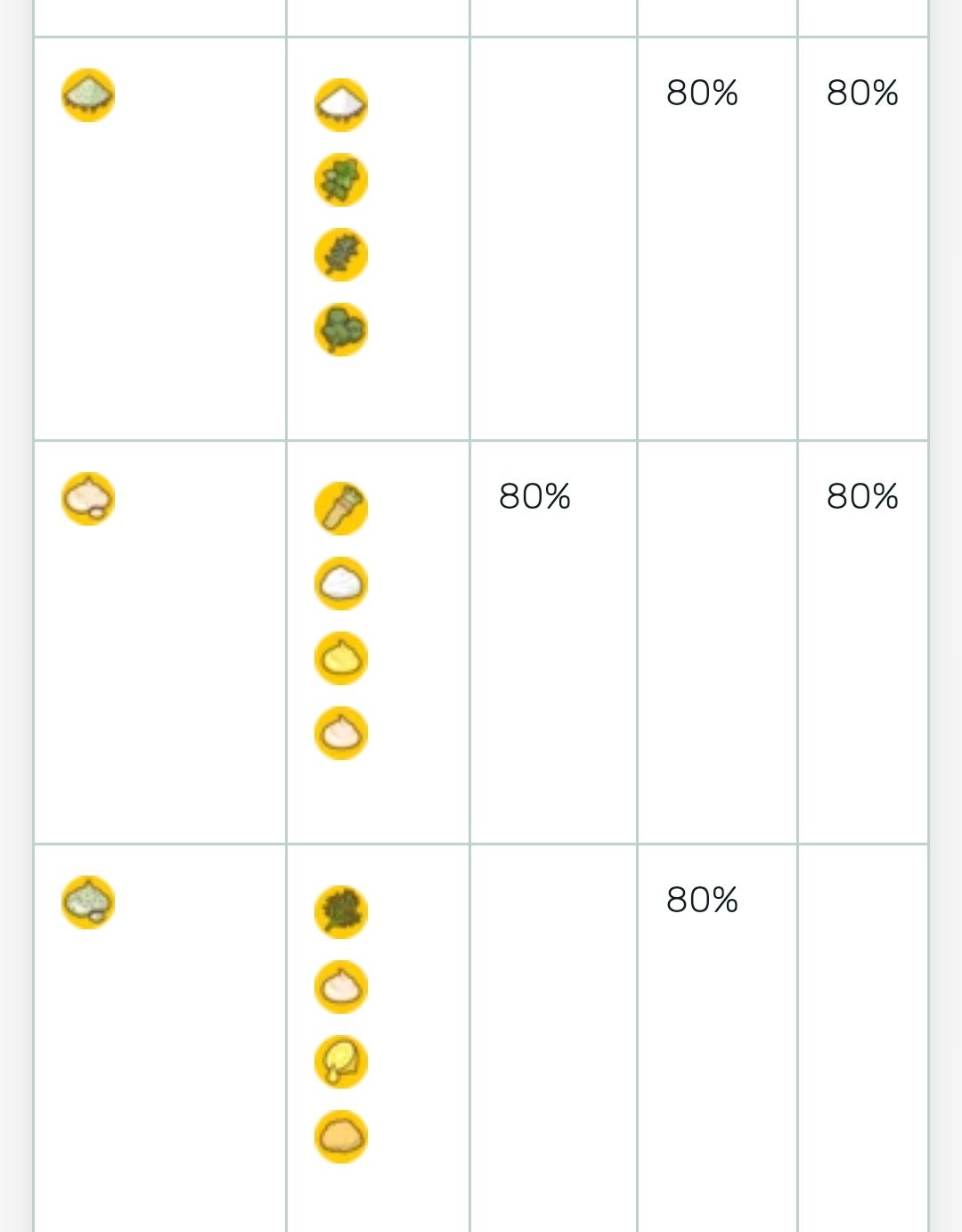This screenshot has height=1232, width=962.
Task: Click the 80% nearest the horseradish root icon
Action: point(534,496)
